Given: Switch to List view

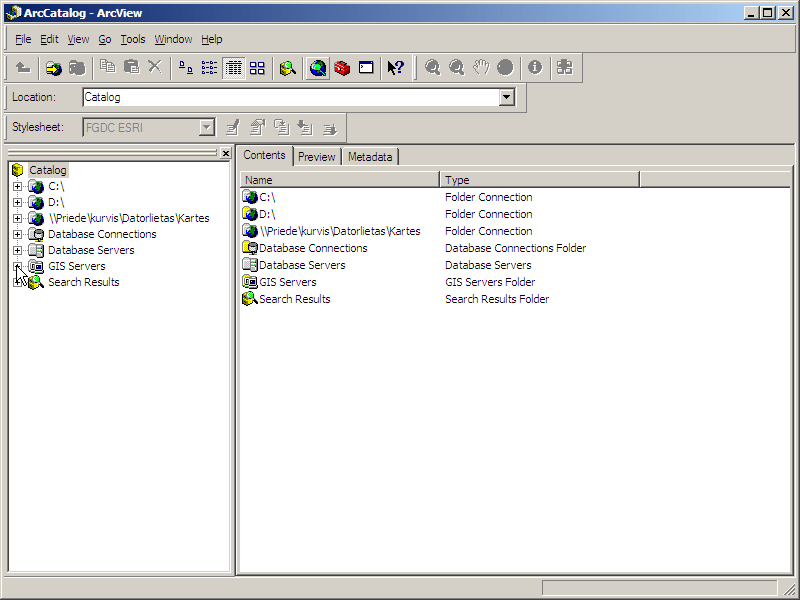Looking at the screenshot, I should pyautogui.click(x=209, y=67).
